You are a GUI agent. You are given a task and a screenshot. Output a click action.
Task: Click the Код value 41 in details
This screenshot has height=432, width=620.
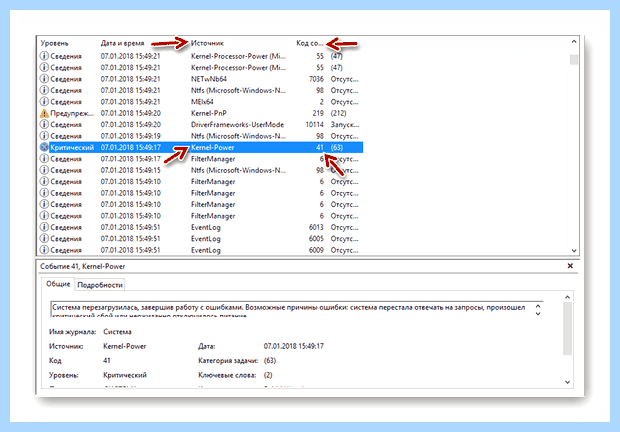[x=107, y=361]
